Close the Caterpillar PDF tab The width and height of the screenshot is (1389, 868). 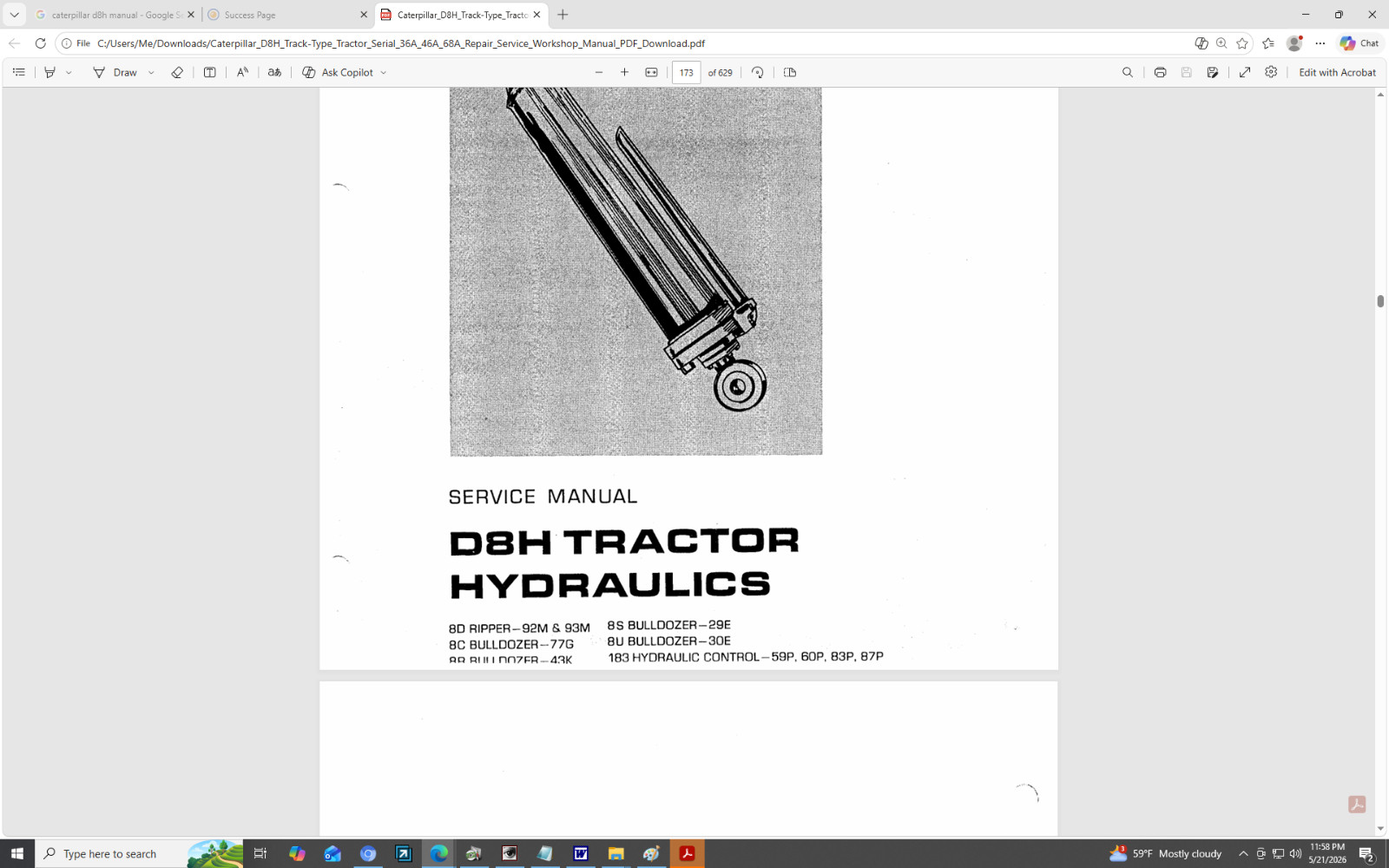tap(537, 15)
